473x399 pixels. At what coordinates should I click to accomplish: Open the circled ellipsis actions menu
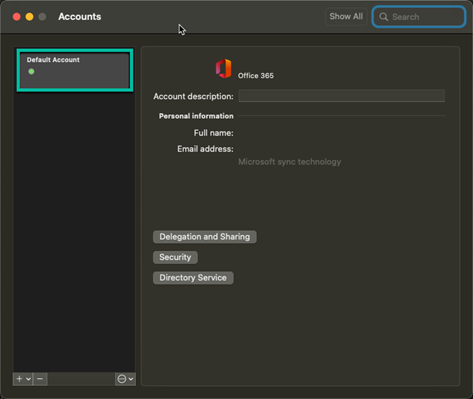point(125,379)
